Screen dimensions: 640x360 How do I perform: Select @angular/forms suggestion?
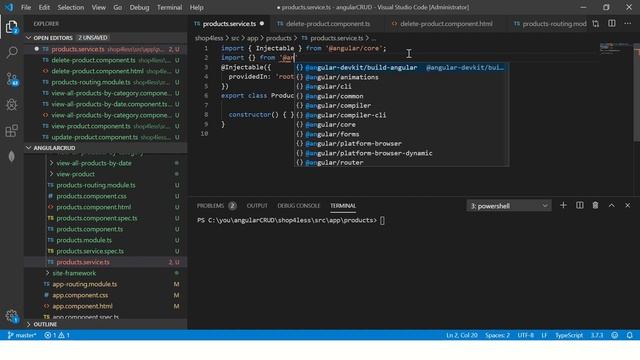(x=402, y=134)
